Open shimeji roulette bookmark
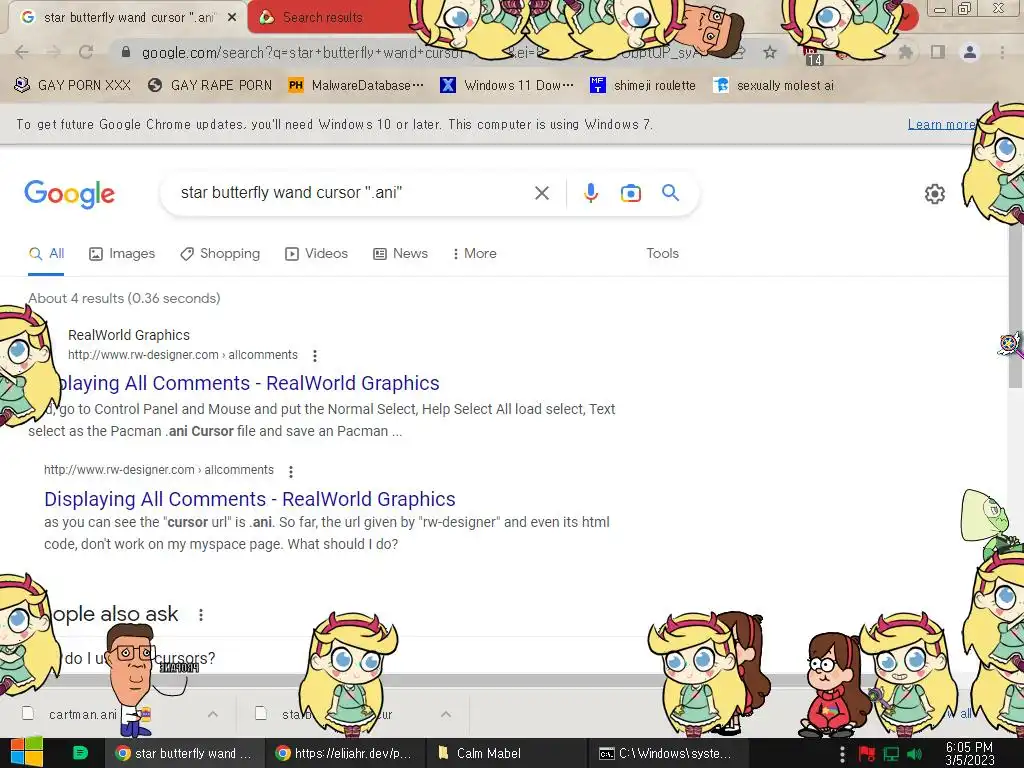Viewport: 1024px width, 768px height. (x=643, y=85)
